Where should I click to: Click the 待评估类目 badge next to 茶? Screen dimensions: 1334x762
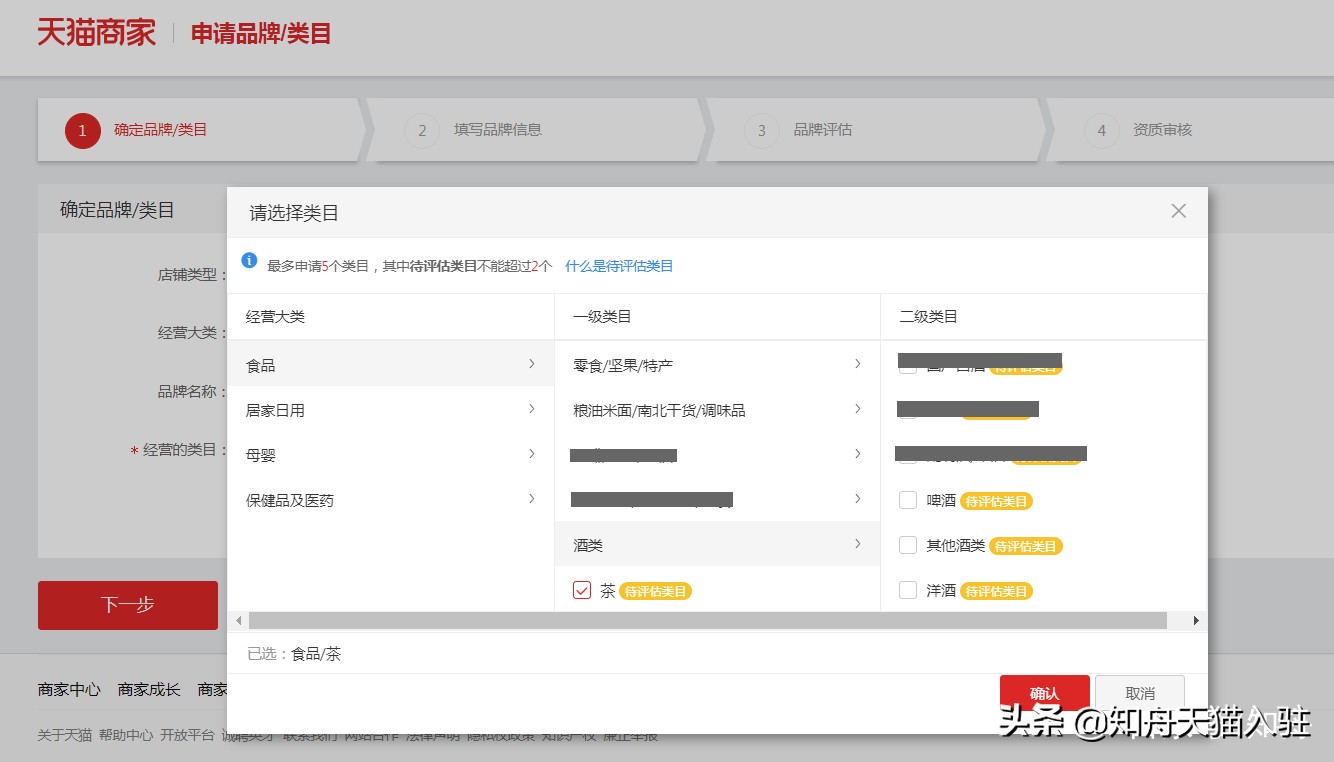(655, 591)
